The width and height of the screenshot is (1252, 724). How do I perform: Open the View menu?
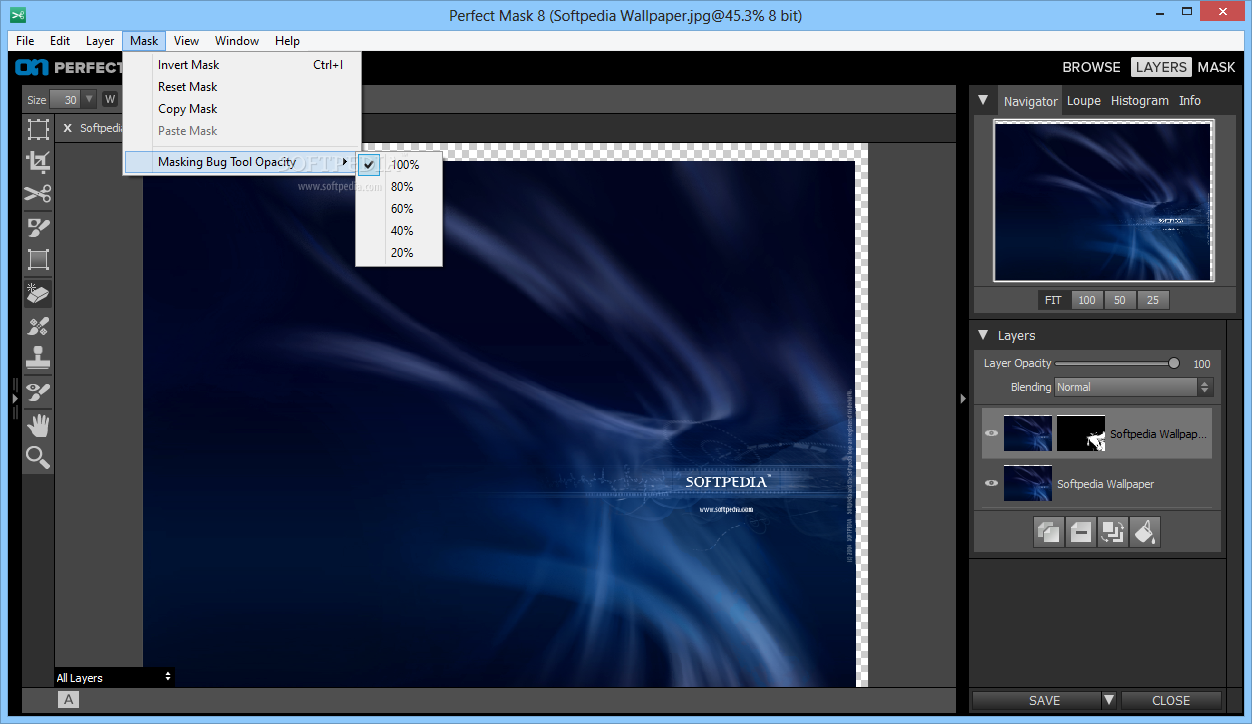click(186, 41)
